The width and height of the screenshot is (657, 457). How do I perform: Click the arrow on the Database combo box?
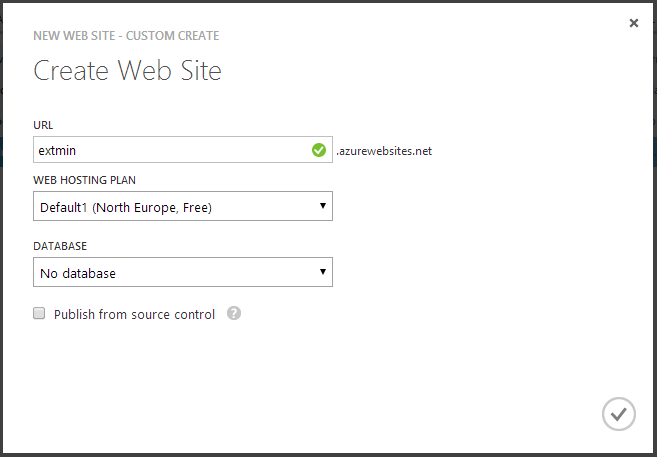(x=323, y=272)
